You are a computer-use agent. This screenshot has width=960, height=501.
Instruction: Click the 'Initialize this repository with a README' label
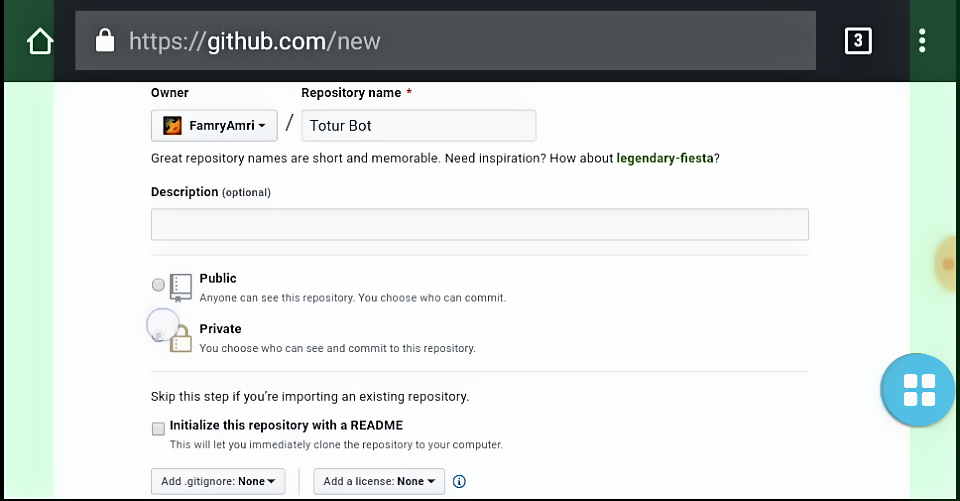tap(286, 425)
